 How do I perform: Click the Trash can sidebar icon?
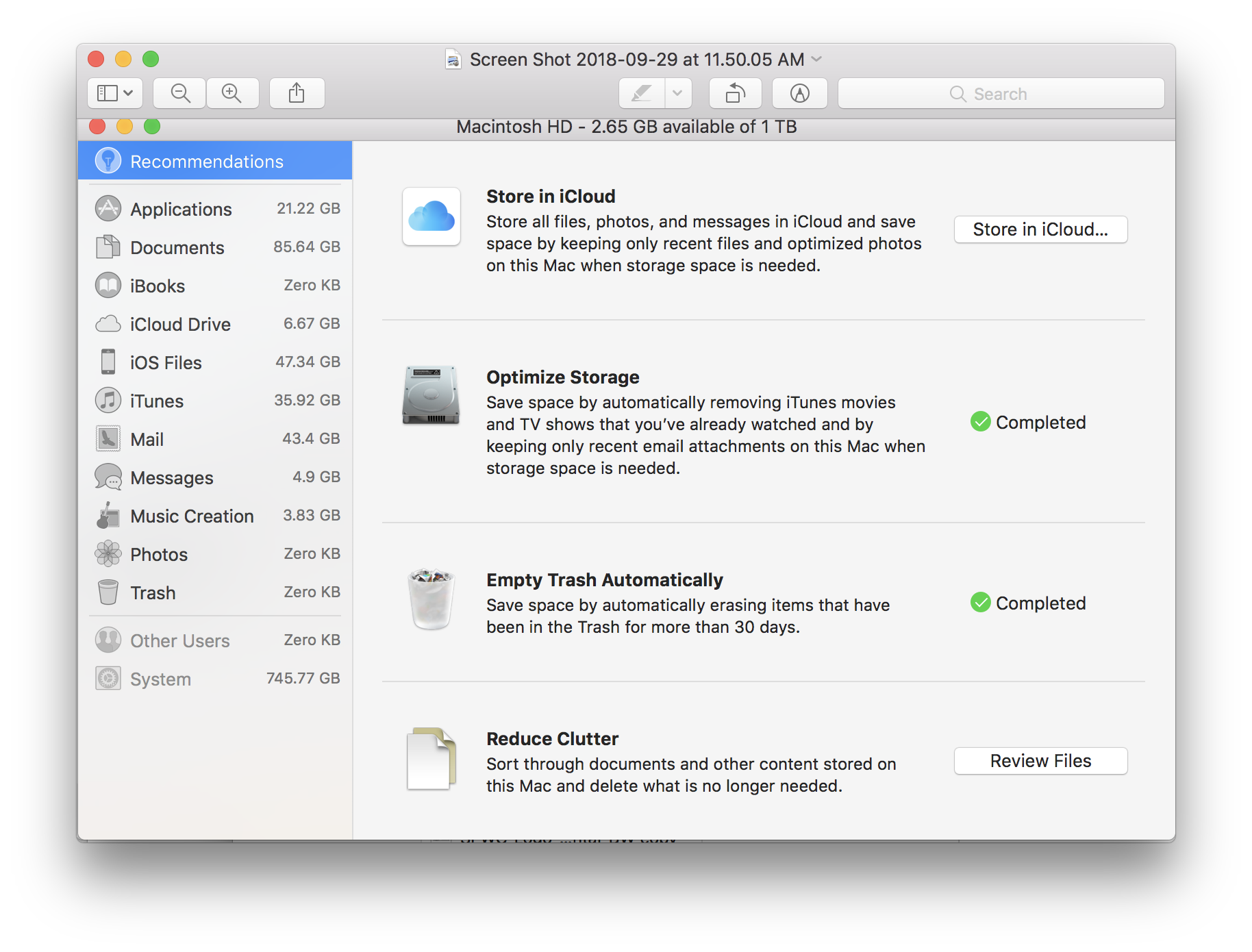pos(108,592)
